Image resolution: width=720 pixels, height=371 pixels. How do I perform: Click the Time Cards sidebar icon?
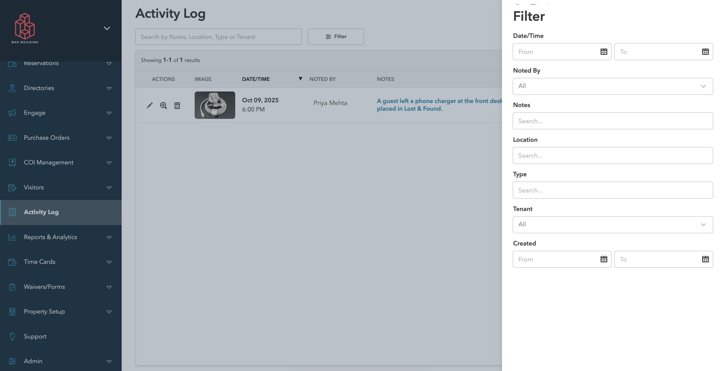click(12, 262)
